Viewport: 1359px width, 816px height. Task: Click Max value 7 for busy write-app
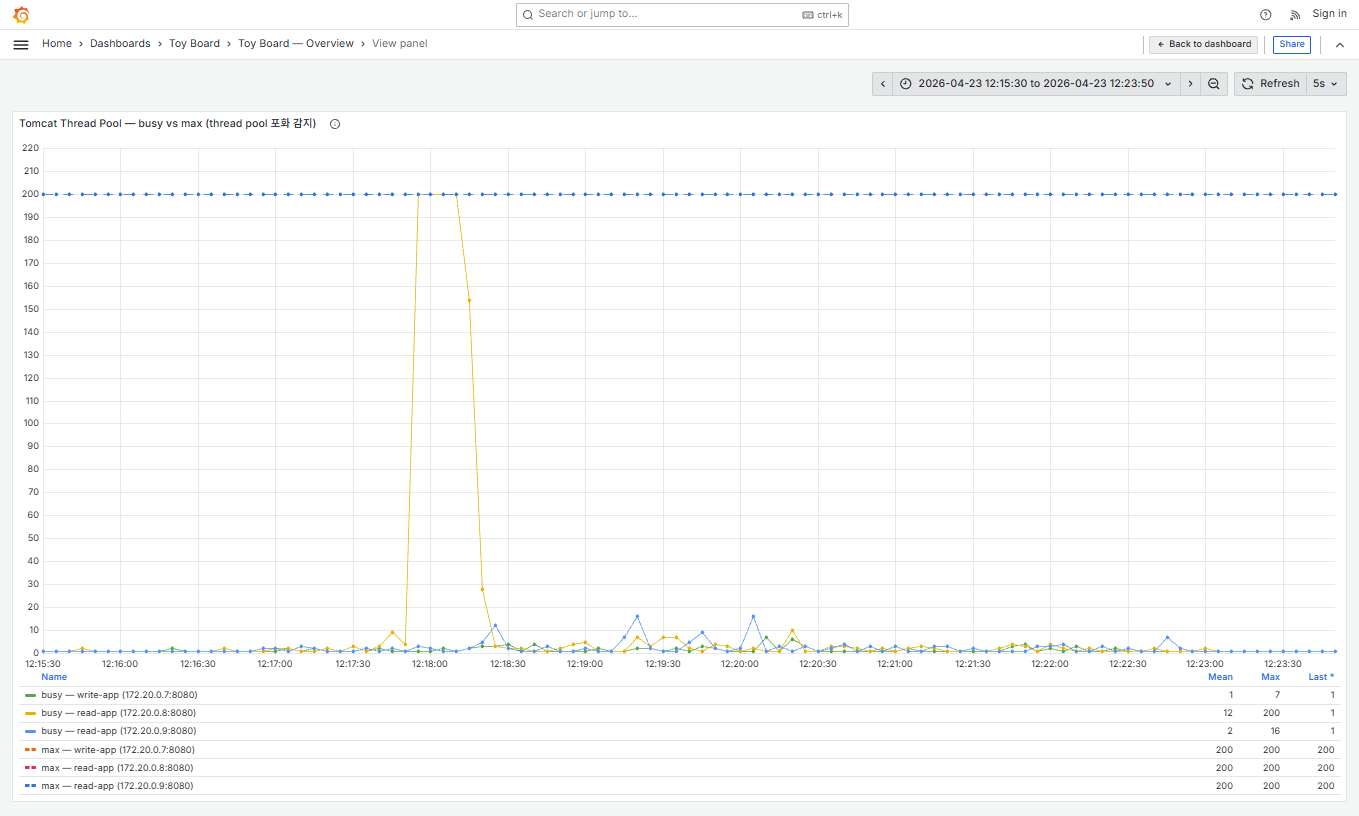click(1277, 695)
